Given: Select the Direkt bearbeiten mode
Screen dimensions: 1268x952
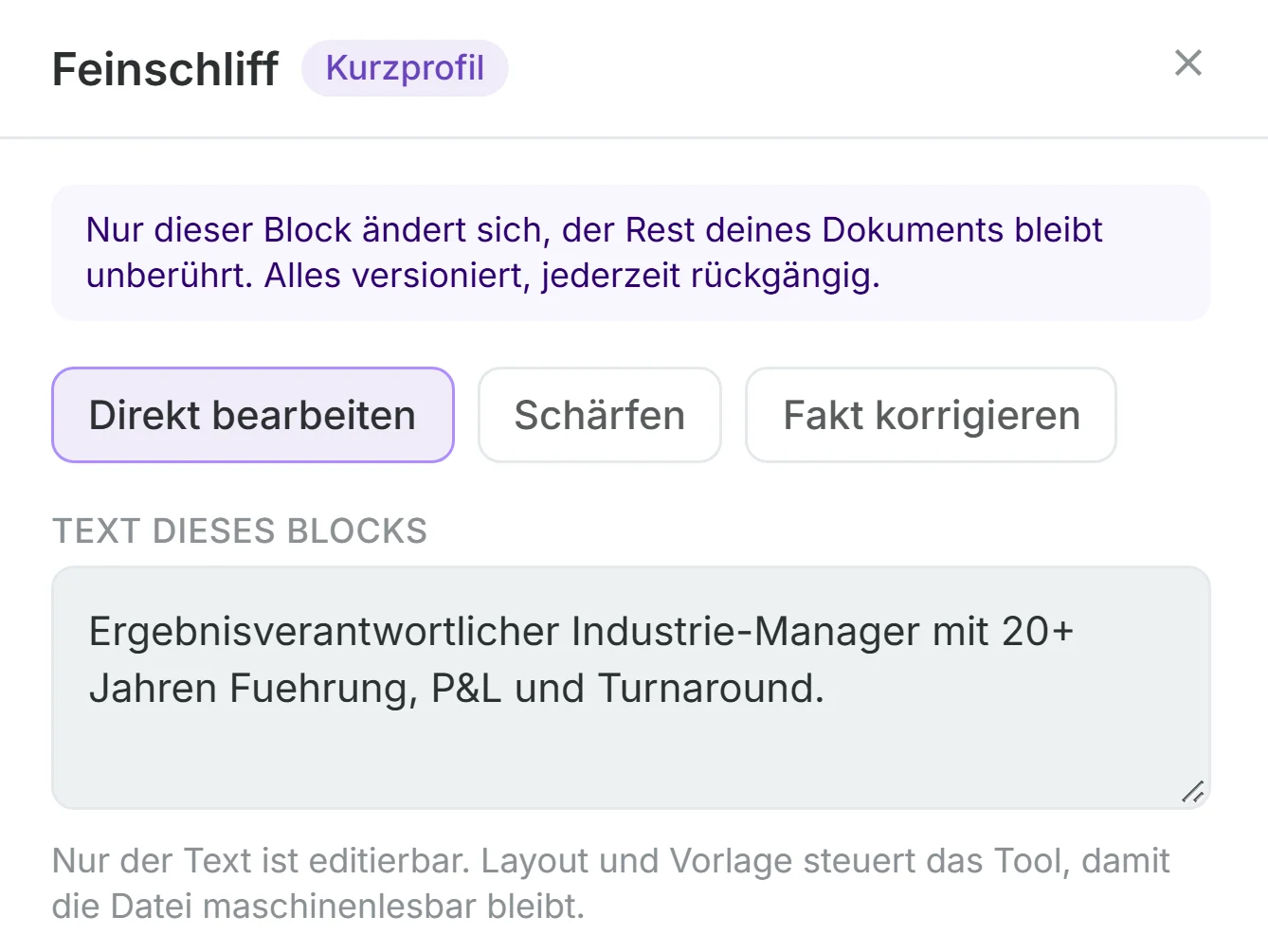Looking at the screenshot, I should pyautogui.click(x=253, y=415).
